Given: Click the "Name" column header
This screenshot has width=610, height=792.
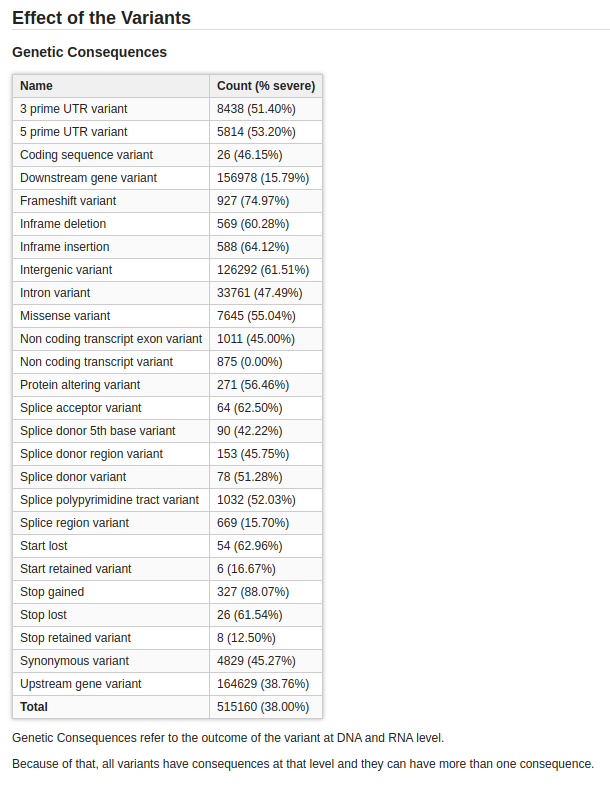Looking at the screenshot, I should 37,86.
